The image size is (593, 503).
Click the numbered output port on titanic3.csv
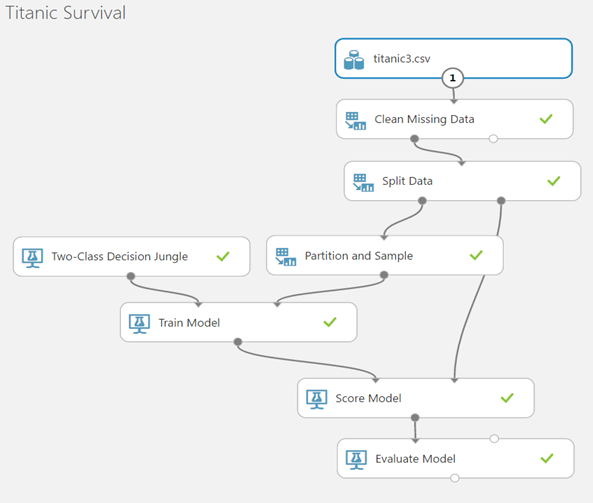(x=453, y=78)
